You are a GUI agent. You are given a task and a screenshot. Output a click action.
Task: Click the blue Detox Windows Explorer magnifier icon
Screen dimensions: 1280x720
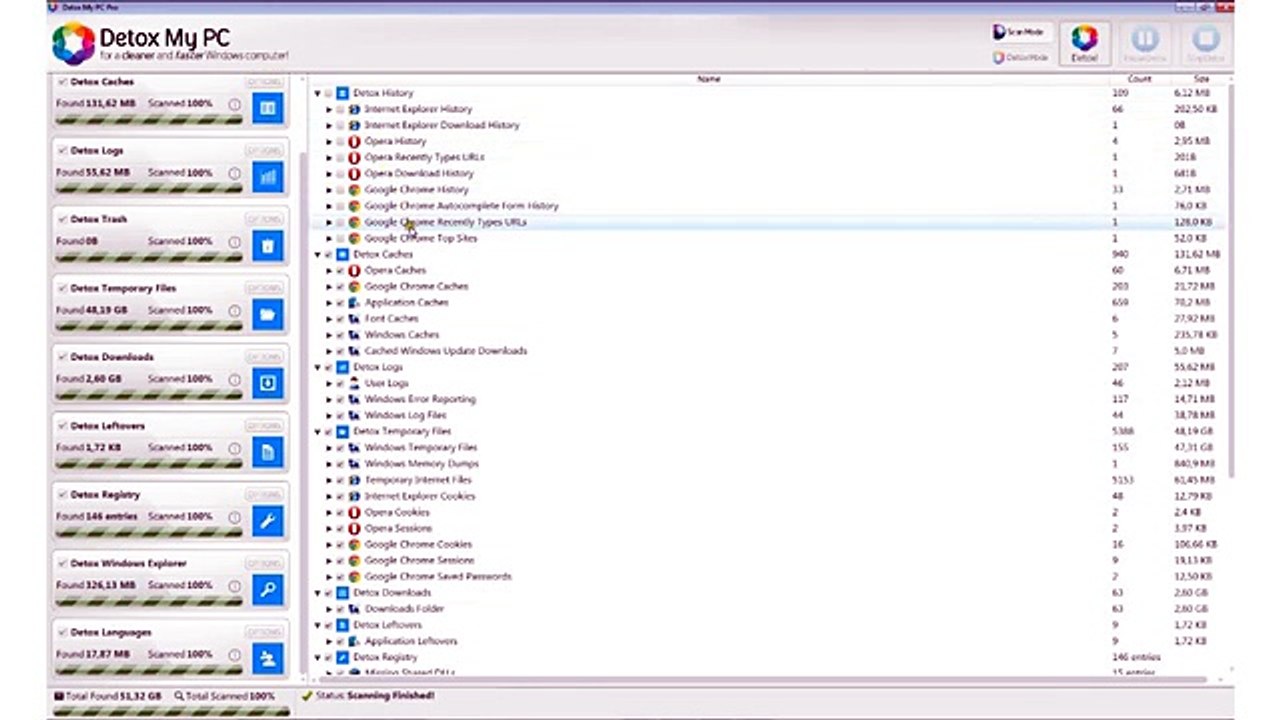[267, 590]
